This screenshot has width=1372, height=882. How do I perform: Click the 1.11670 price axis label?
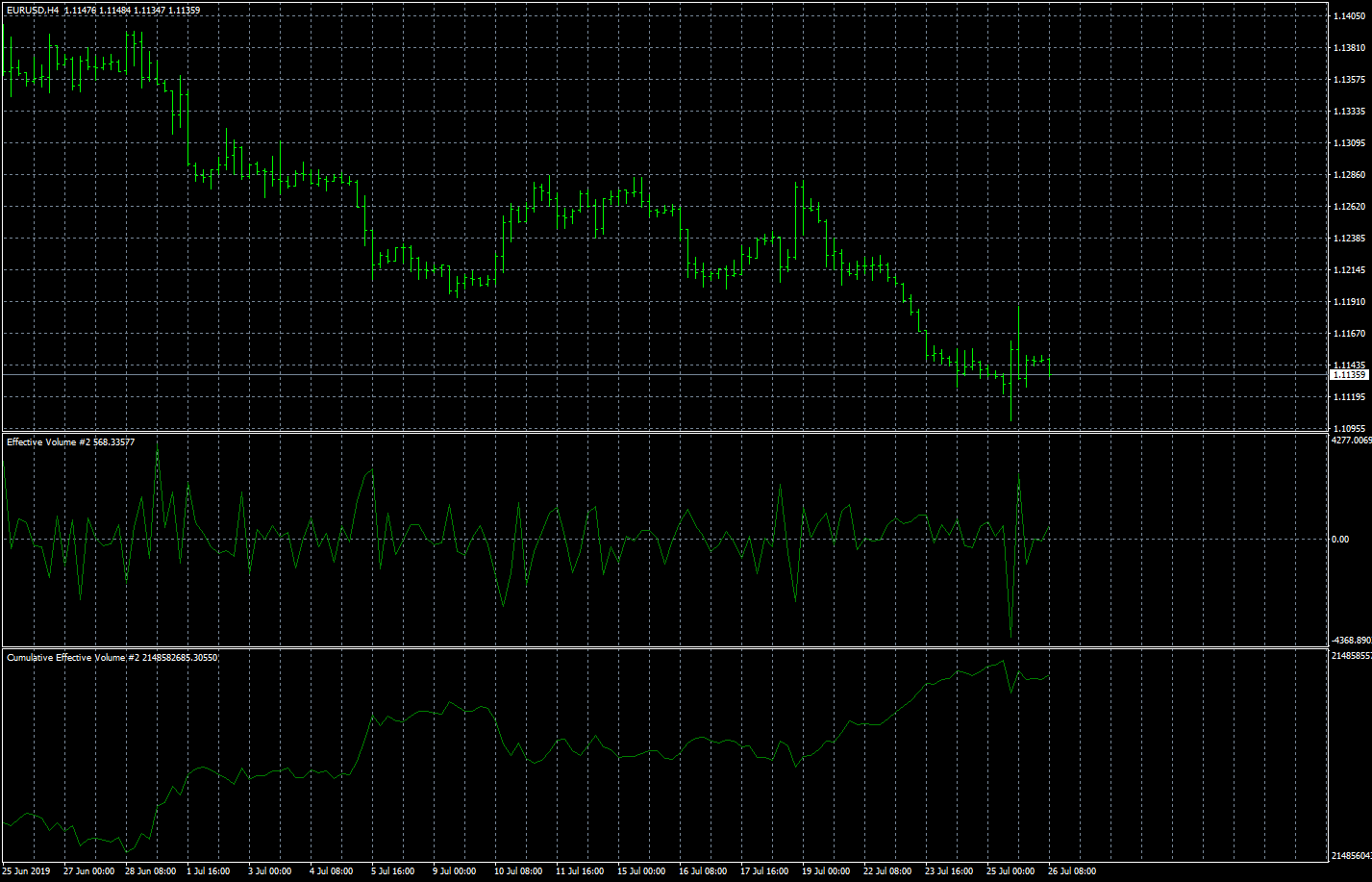(x=1351, y=334)
